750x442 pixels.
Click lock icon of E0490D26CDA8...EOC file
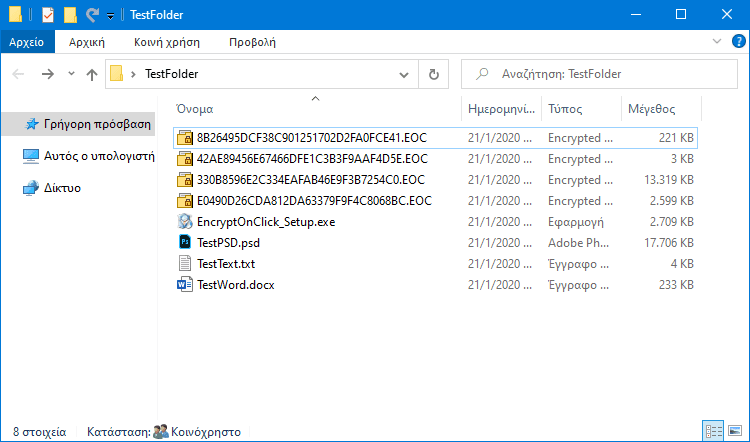[185, 201]
